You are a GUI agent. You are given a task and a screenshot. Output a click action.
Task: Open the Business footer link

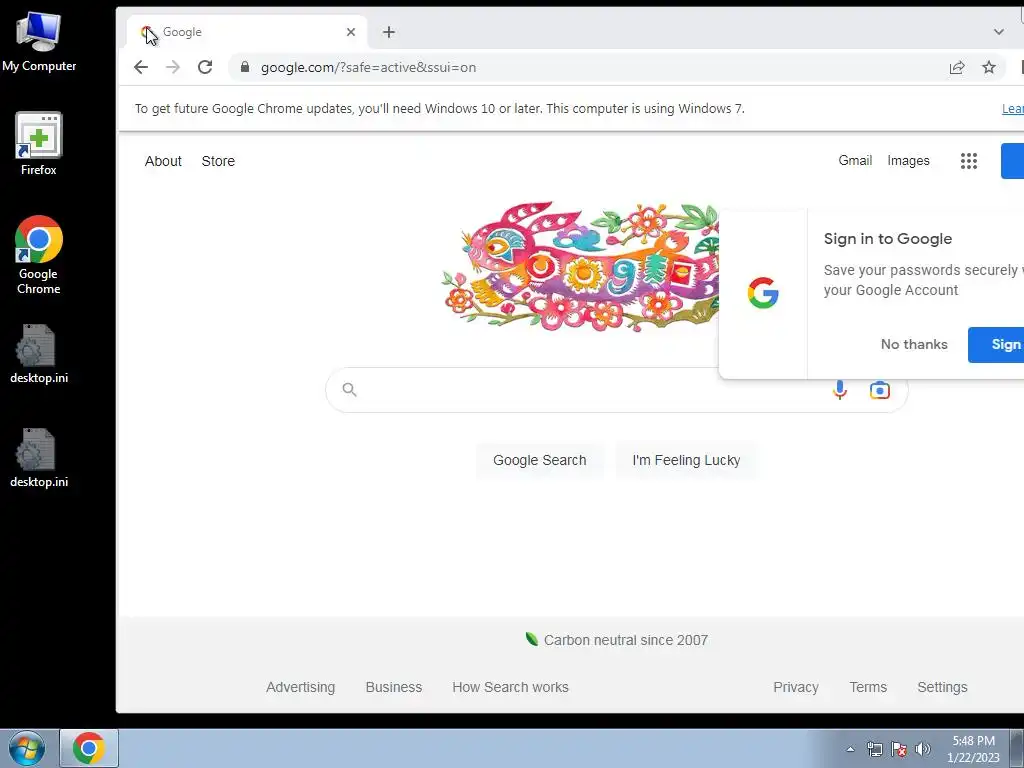(x=394, y=687)
